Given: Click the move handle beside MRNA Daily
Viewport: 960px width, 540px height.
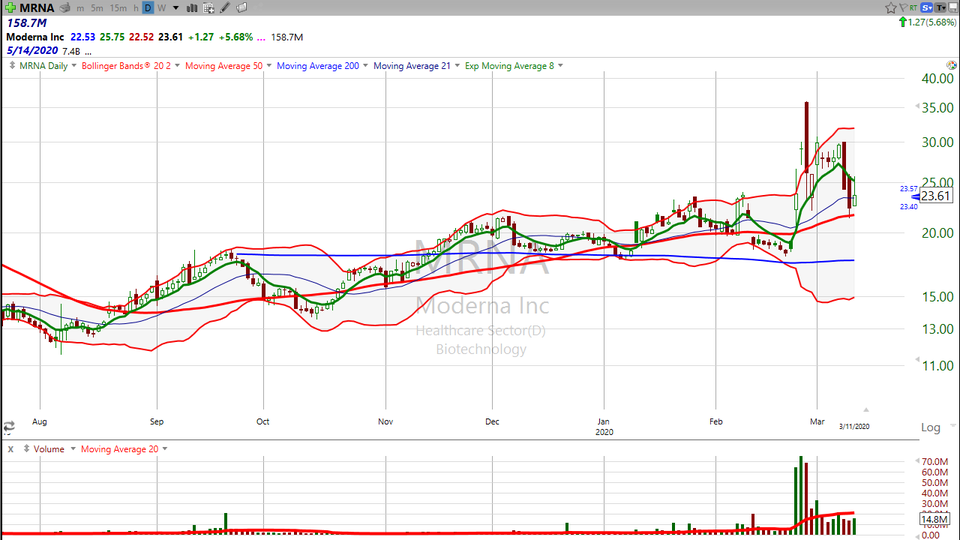Looking at the screenshot, I should [12, 66].
